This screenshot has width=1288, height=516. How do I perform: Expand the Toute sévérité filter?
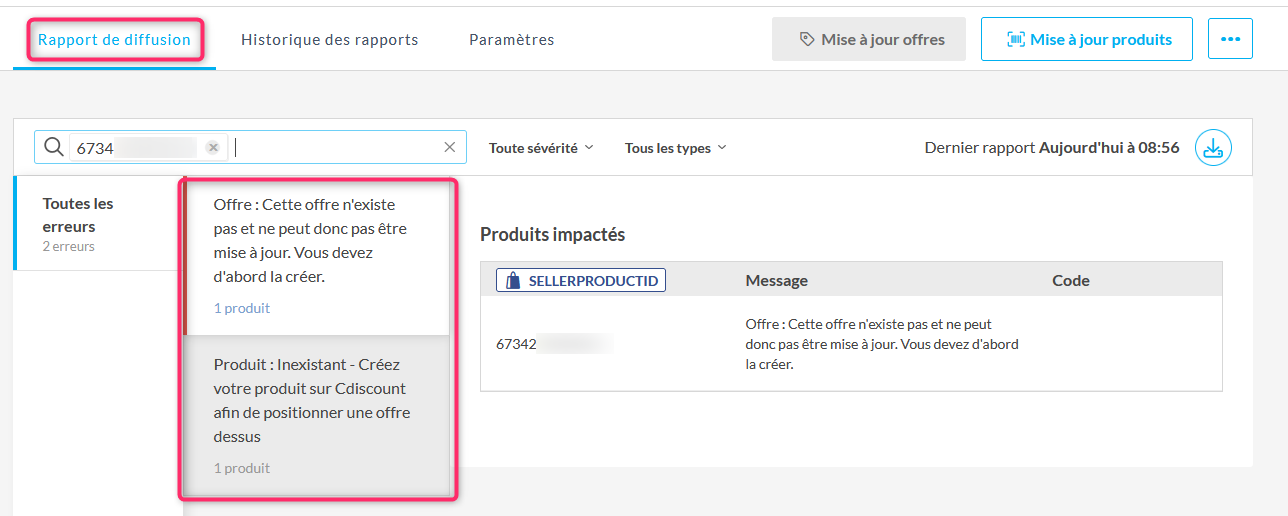[x=541, y=148]
